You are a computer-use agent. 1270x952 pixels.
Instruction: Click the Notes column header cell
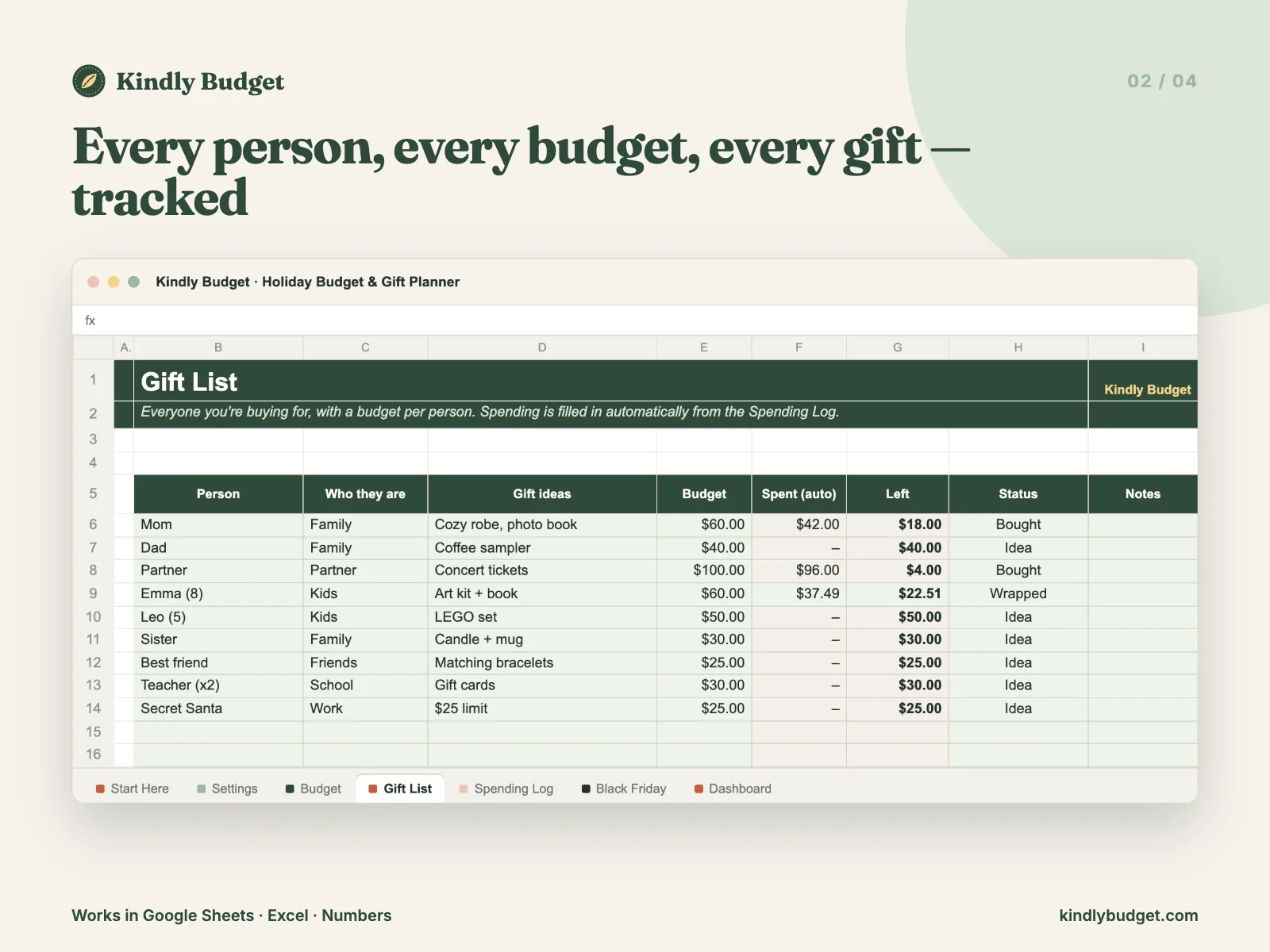(x=1143, y=494)
